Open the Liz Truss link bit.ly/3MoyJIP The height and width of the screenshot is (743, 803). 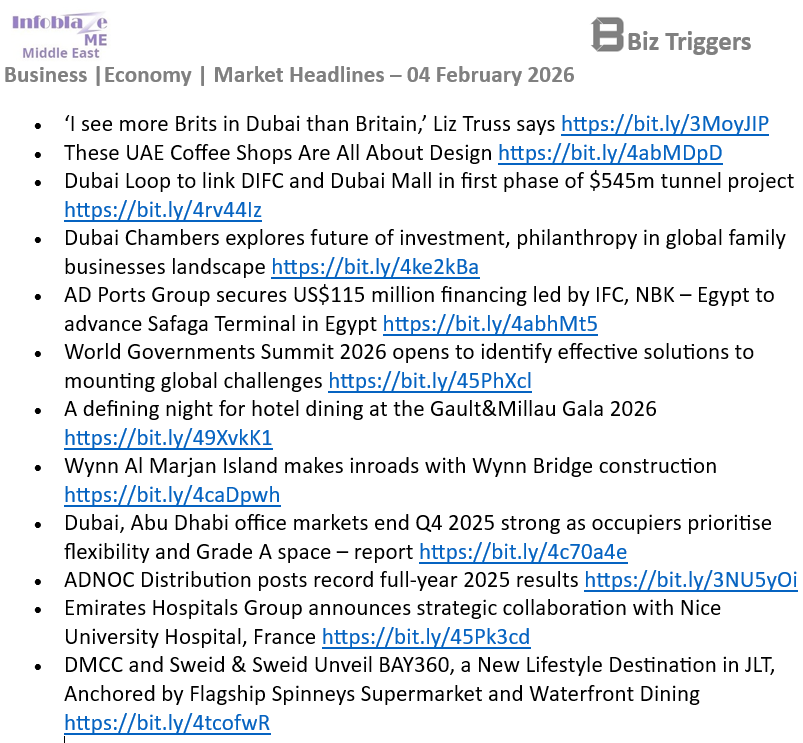(665, 124)
